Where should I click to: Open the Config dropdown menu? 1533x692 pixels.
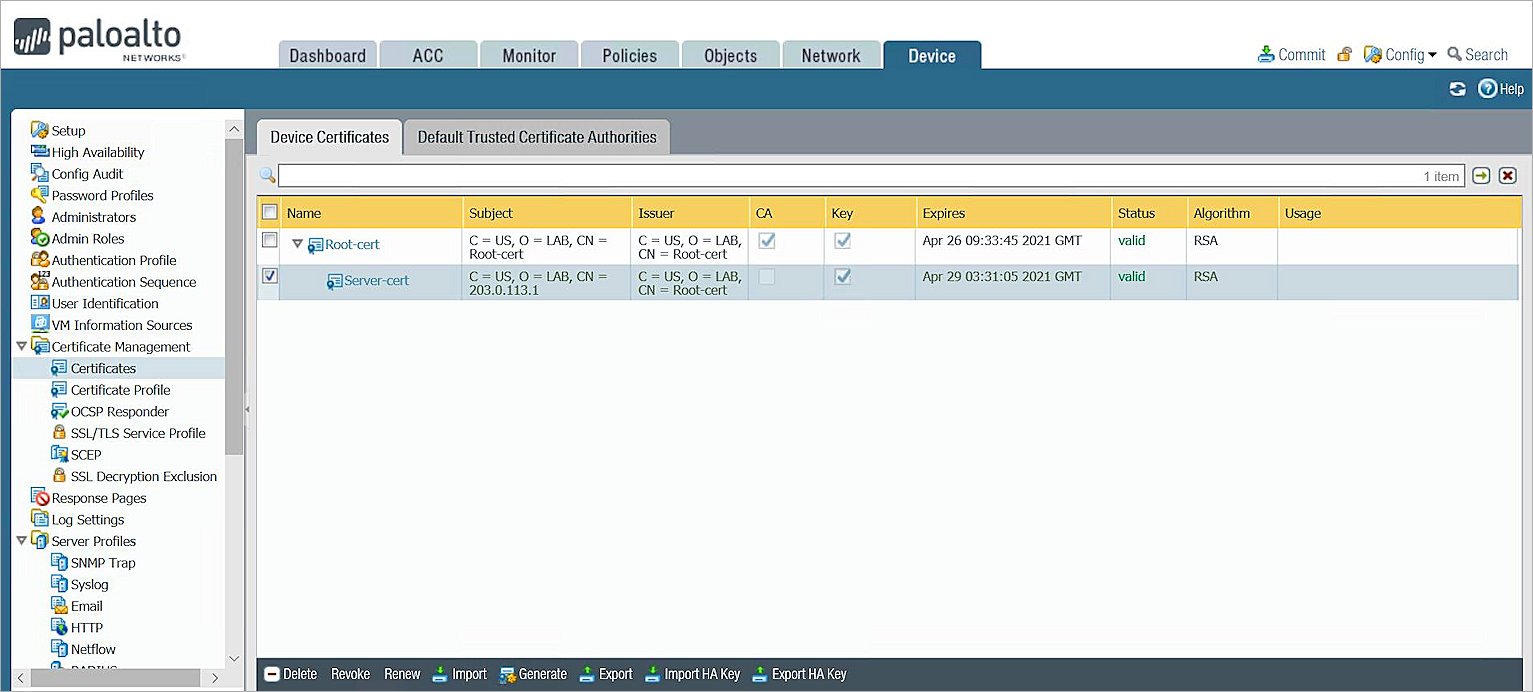tap(1400, 54)
